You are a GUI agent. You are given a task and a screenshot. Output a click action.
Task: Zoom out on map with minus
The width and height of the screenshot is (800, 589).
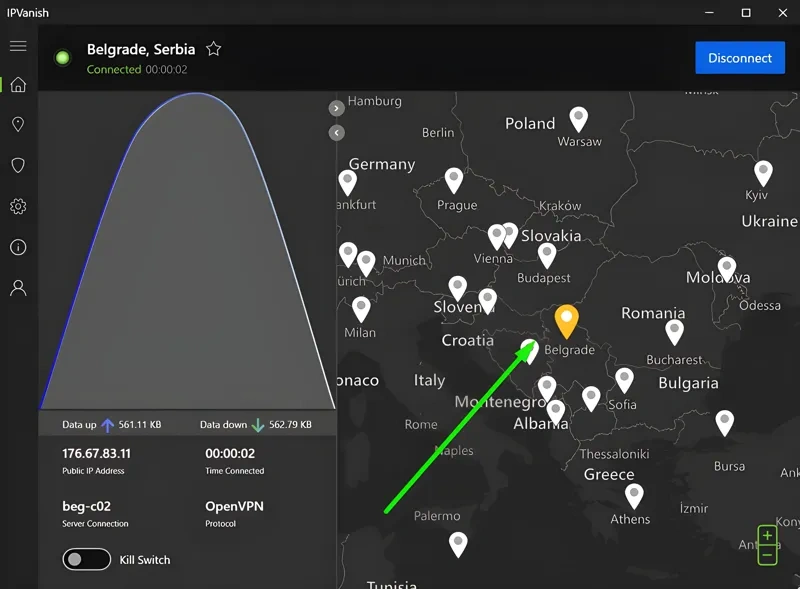(x=767, y=555)
